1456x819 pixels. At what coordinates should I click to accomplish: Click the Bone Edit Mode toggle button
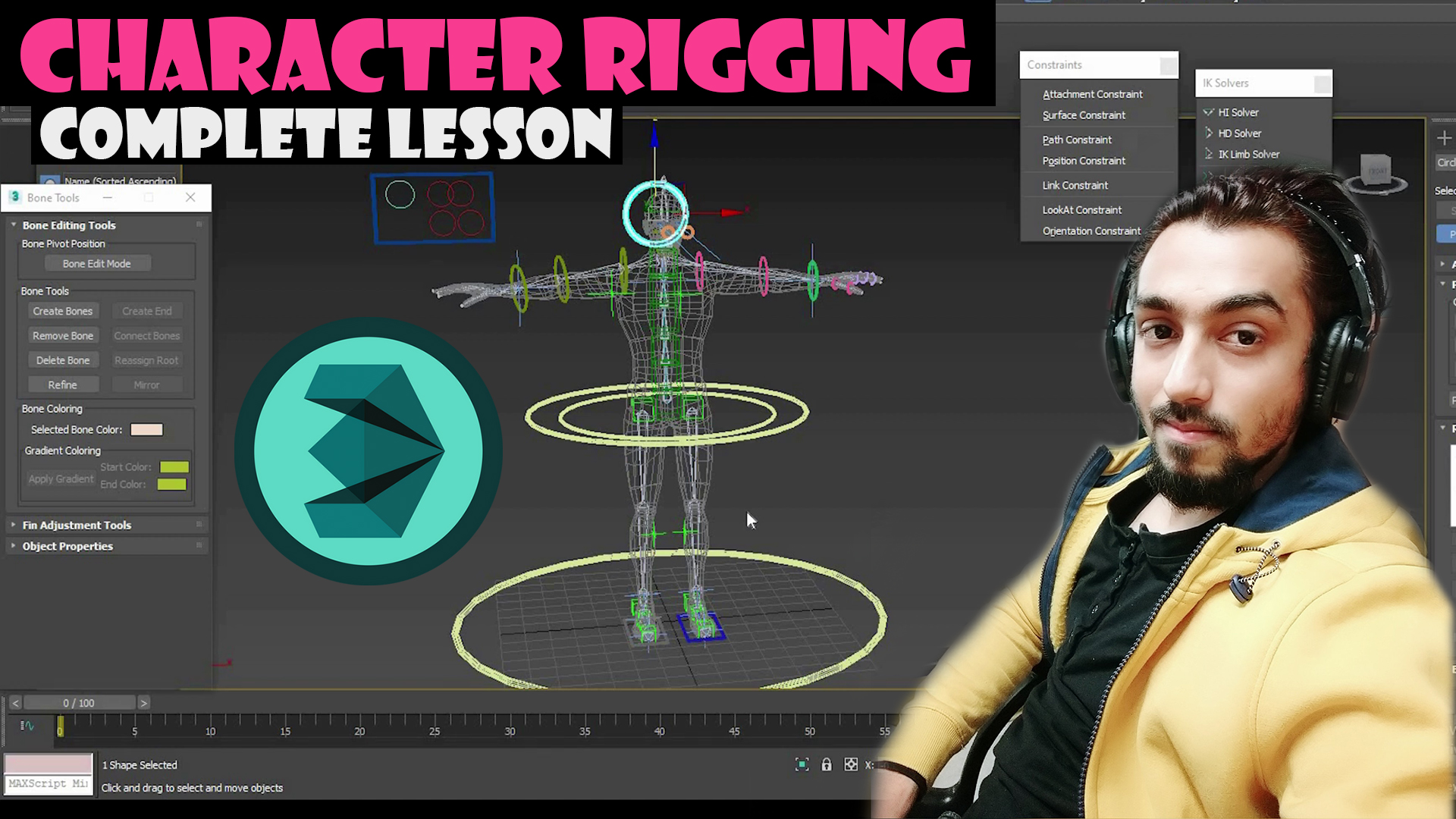point(97,263)
